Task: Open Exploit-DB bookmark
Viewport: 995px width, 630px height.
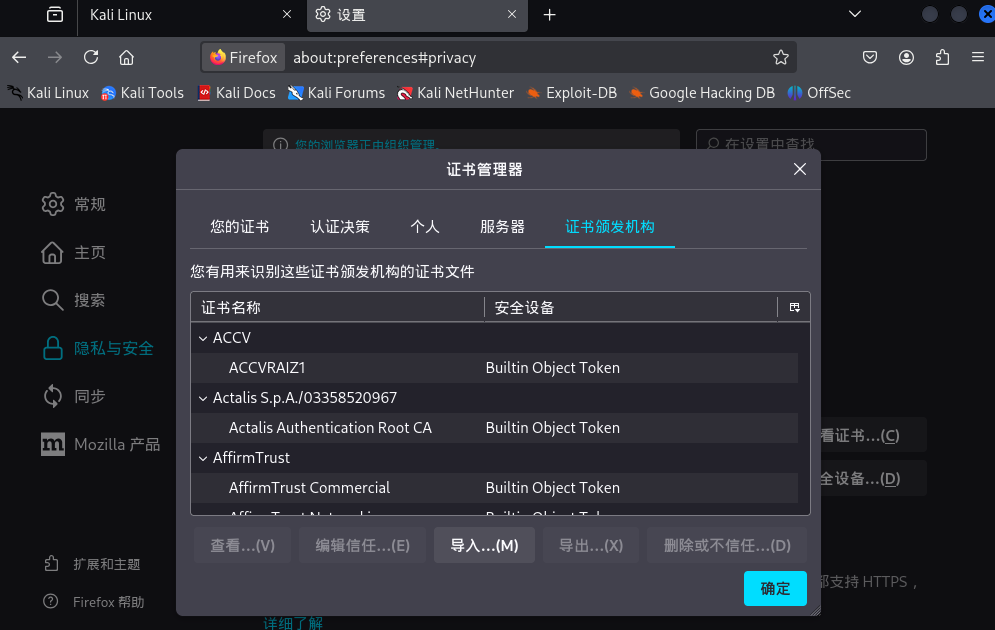Action: 572,93
